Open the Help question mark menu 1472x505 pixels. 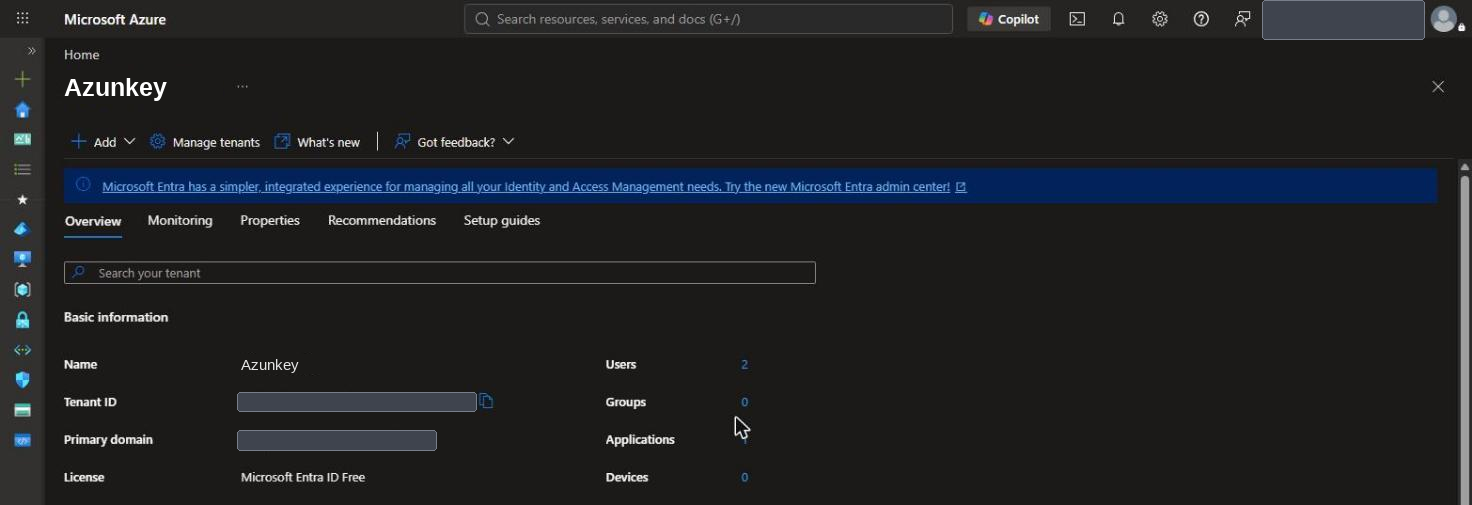click(x=1201, y=19)
